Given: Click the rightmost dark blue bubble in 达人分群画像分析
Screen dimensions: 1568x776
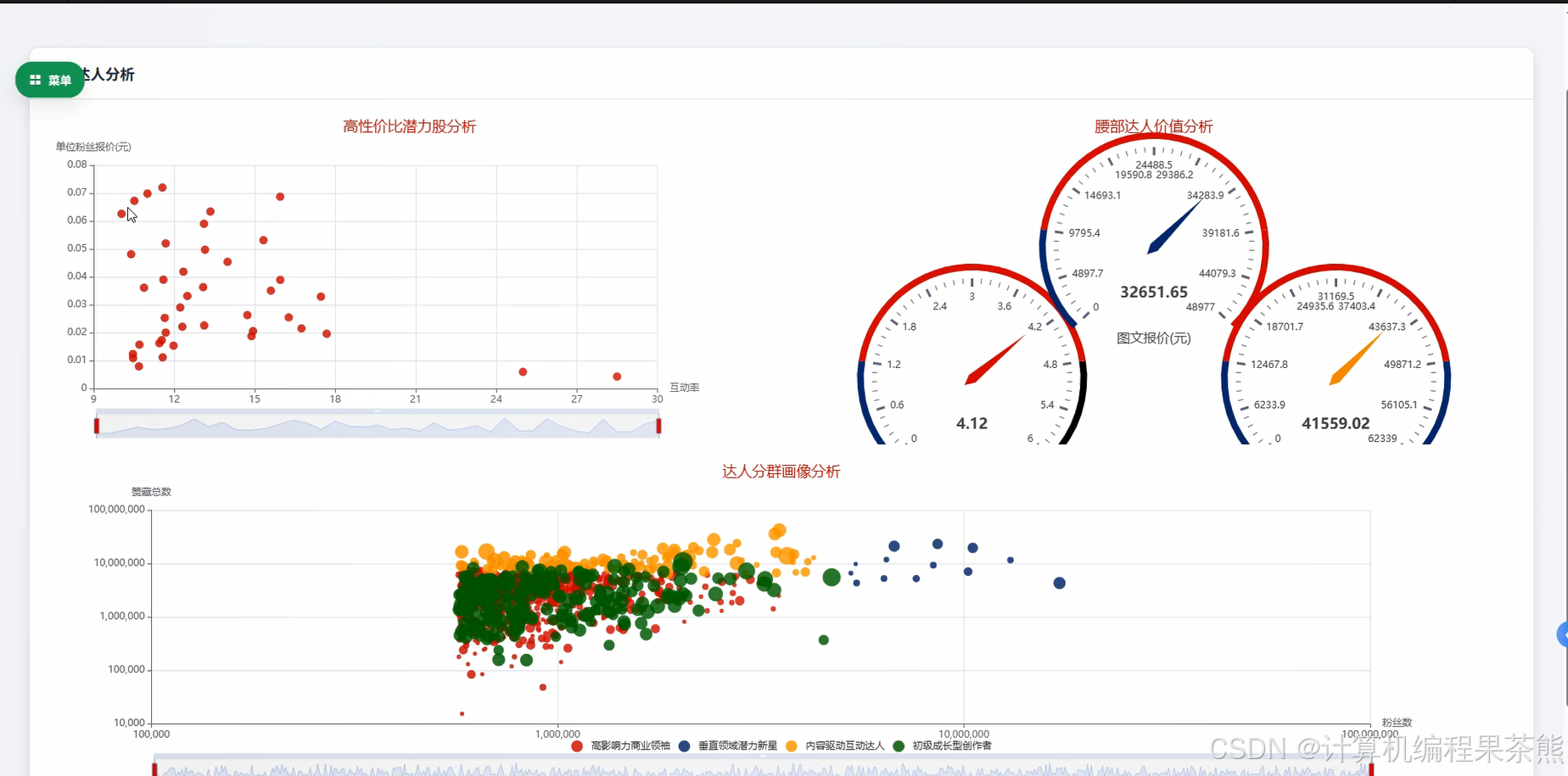Looking at the screenshot, I should (x=1059, y=583).
